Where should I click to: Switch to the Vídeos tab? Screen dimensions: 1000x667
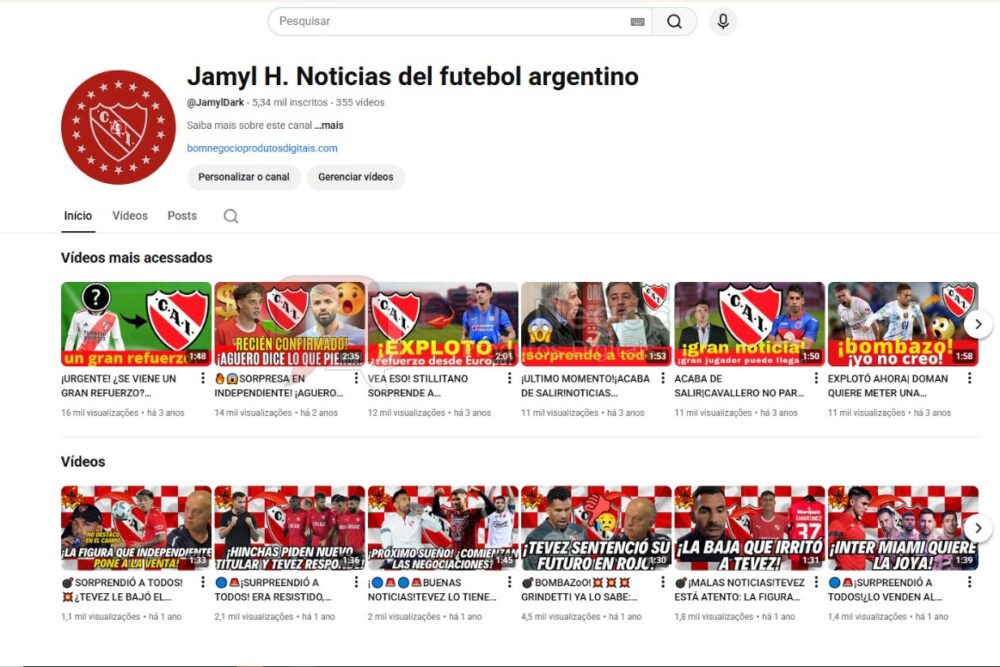pos(129,215)
